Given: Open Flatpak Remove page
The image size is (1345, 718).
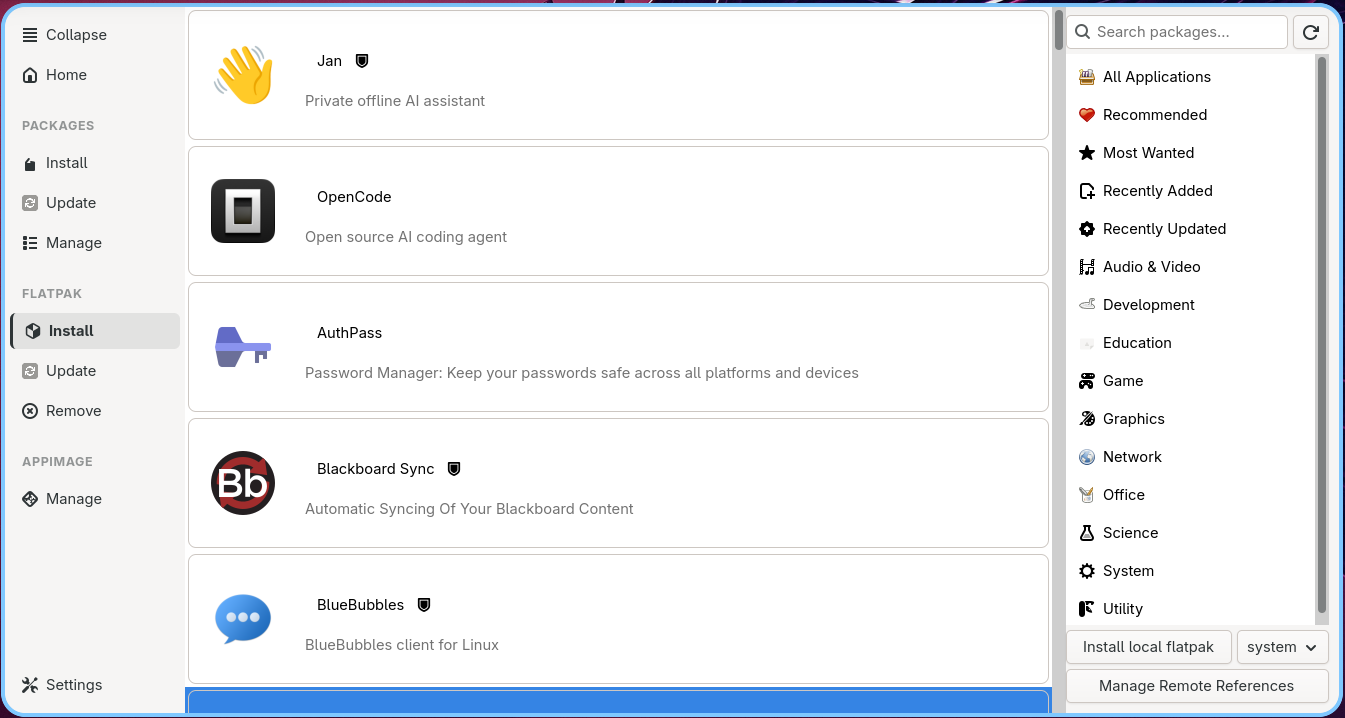Looking at the screenshot, I should coord(95,411).
